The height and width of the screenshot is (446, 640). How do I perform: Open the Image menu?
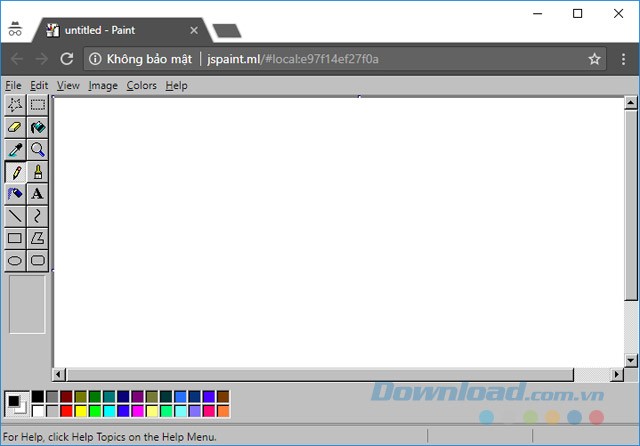tap(103, 86)
